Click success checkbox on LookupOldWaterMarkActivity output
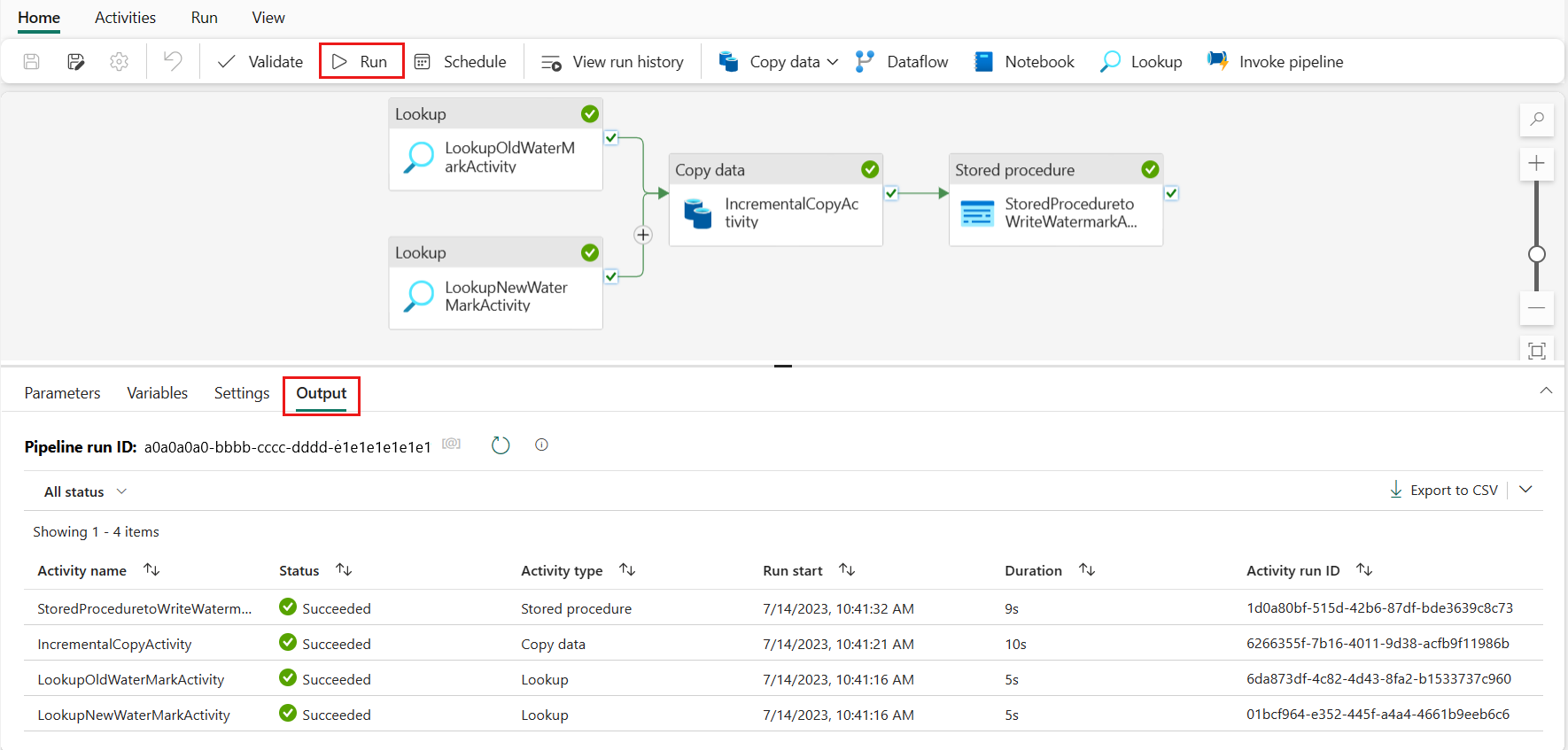This screenshot has width=1568, height=750. [611, 137]
